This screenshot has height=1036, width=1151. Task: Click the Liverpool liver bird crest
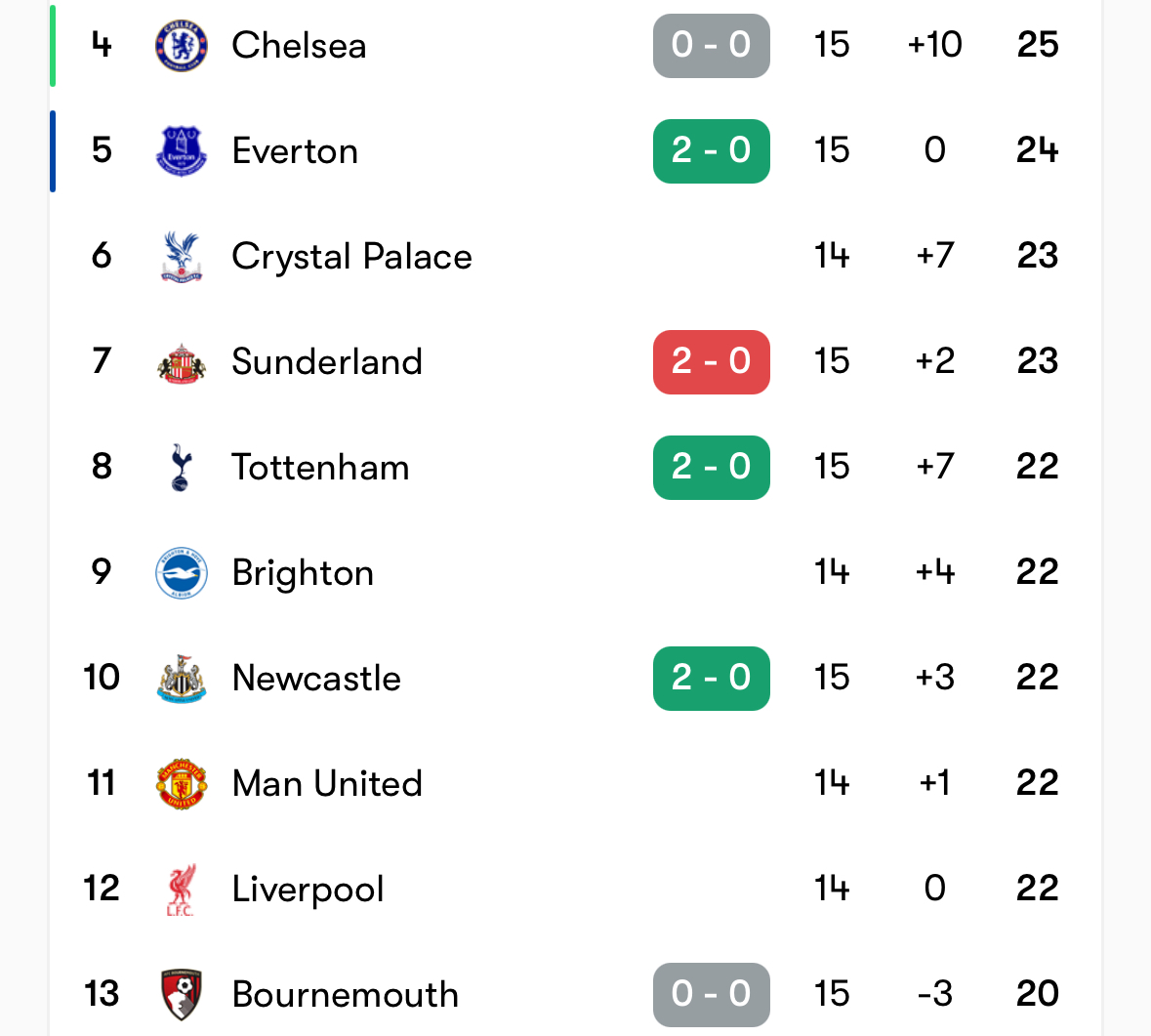(182, 890)
